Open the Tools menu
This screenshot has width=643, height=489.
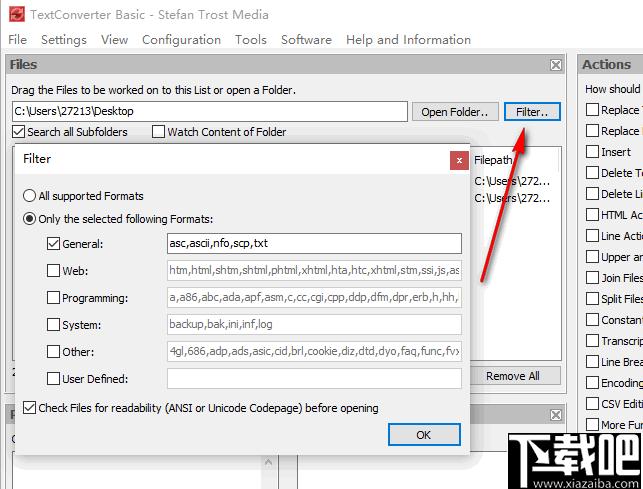251,40
